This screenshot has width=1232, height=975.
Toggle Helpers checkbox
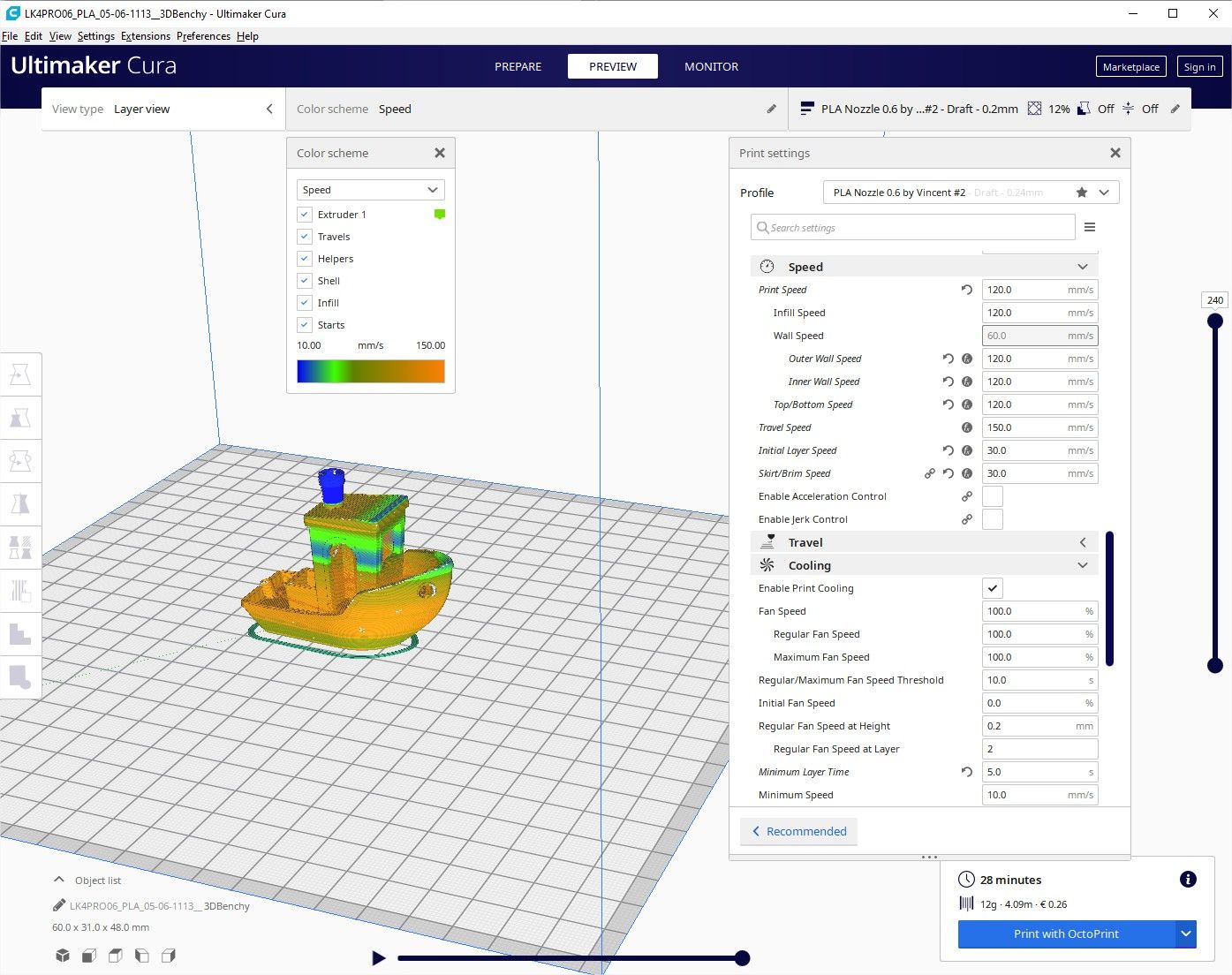coord(305,259)
